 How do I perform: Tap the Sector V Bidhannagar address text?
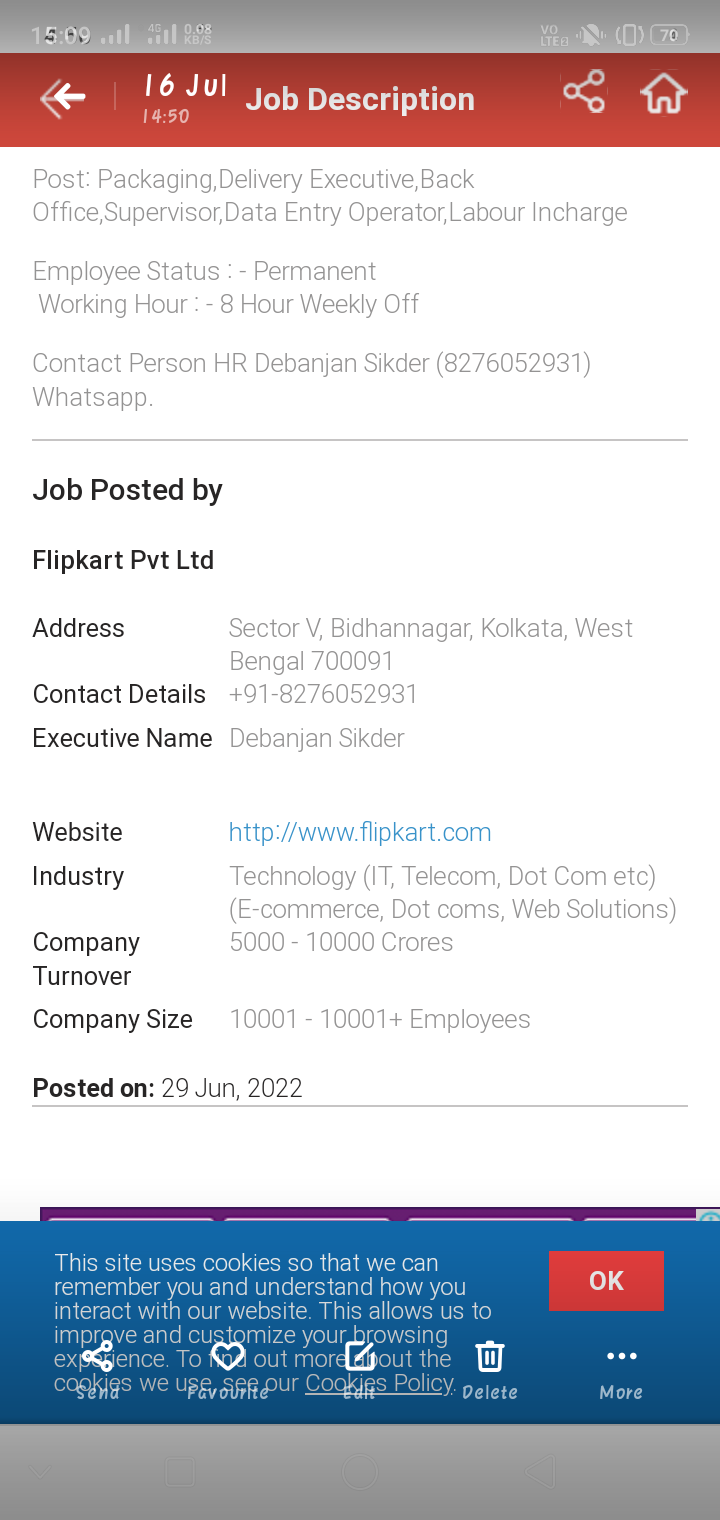(430, 644)
